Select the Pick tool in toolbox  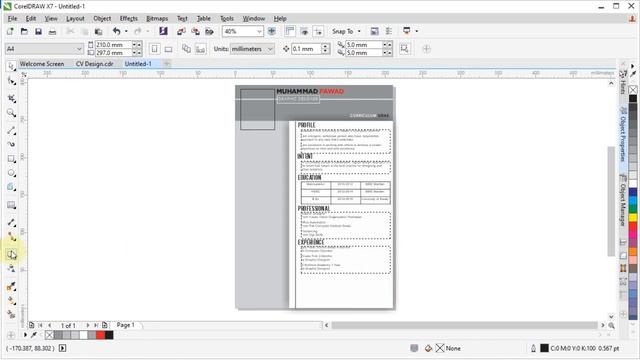[x=11, y=66]
